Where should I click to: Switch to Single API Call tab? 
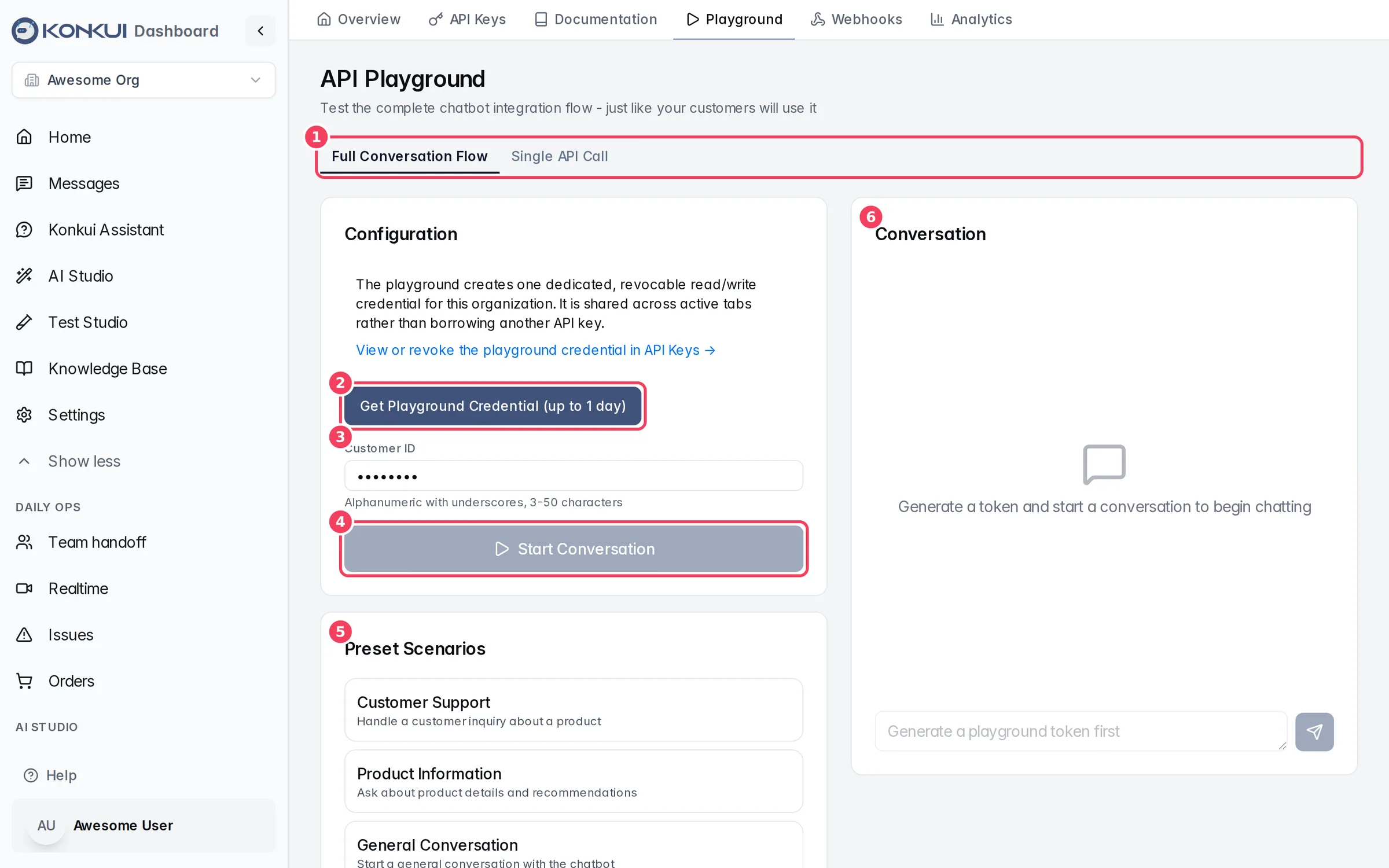click(560, 156)
